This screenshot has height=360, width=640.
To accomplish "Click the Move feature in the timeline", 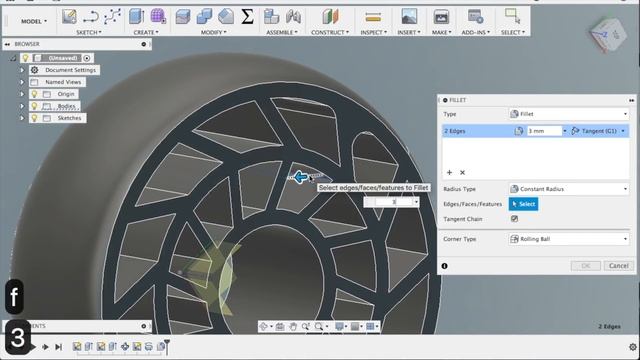I will tap(125, 347).
